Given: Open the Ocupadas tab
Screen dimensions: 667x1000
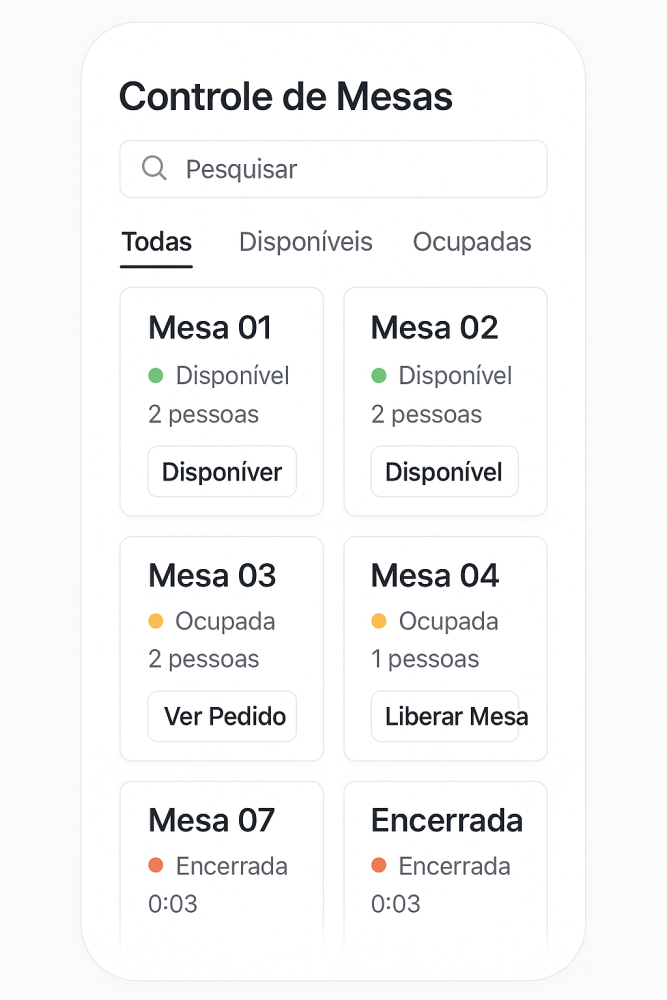Looking at the screenshot, I should (x=472, y=242).
